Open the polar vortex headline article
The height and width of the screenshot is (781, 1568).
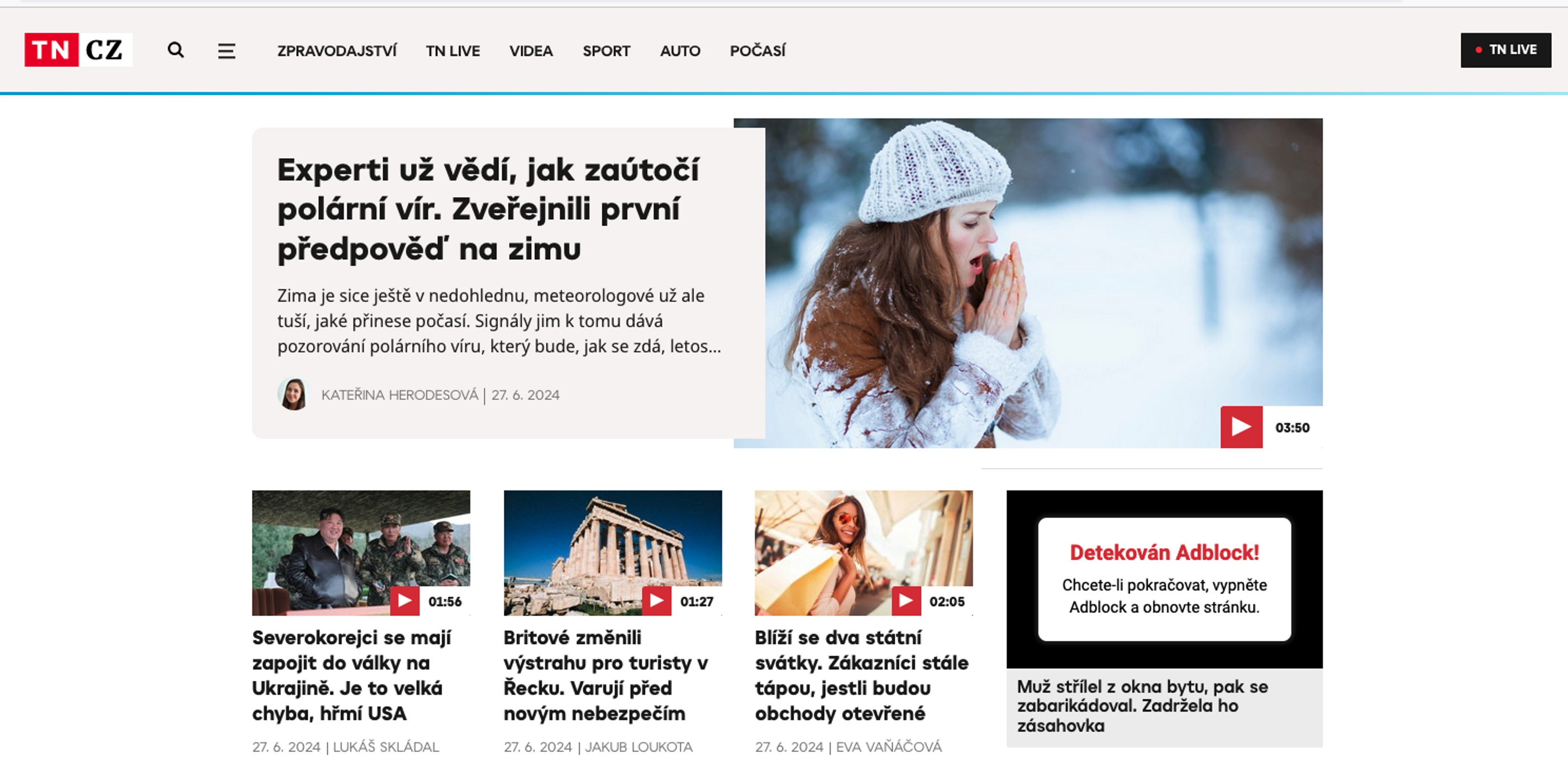488,209
